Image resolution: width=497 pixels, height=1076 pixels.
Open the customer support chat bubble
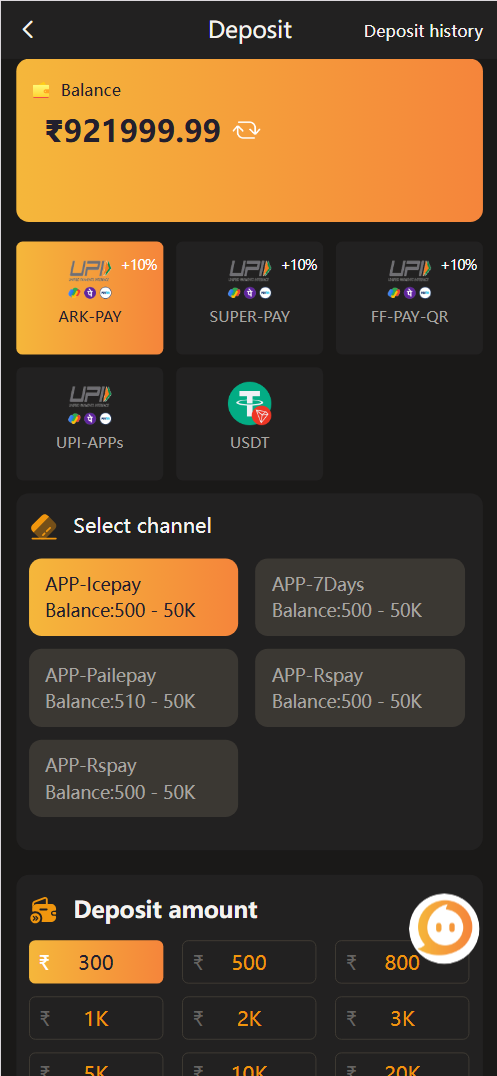point(444,928)
